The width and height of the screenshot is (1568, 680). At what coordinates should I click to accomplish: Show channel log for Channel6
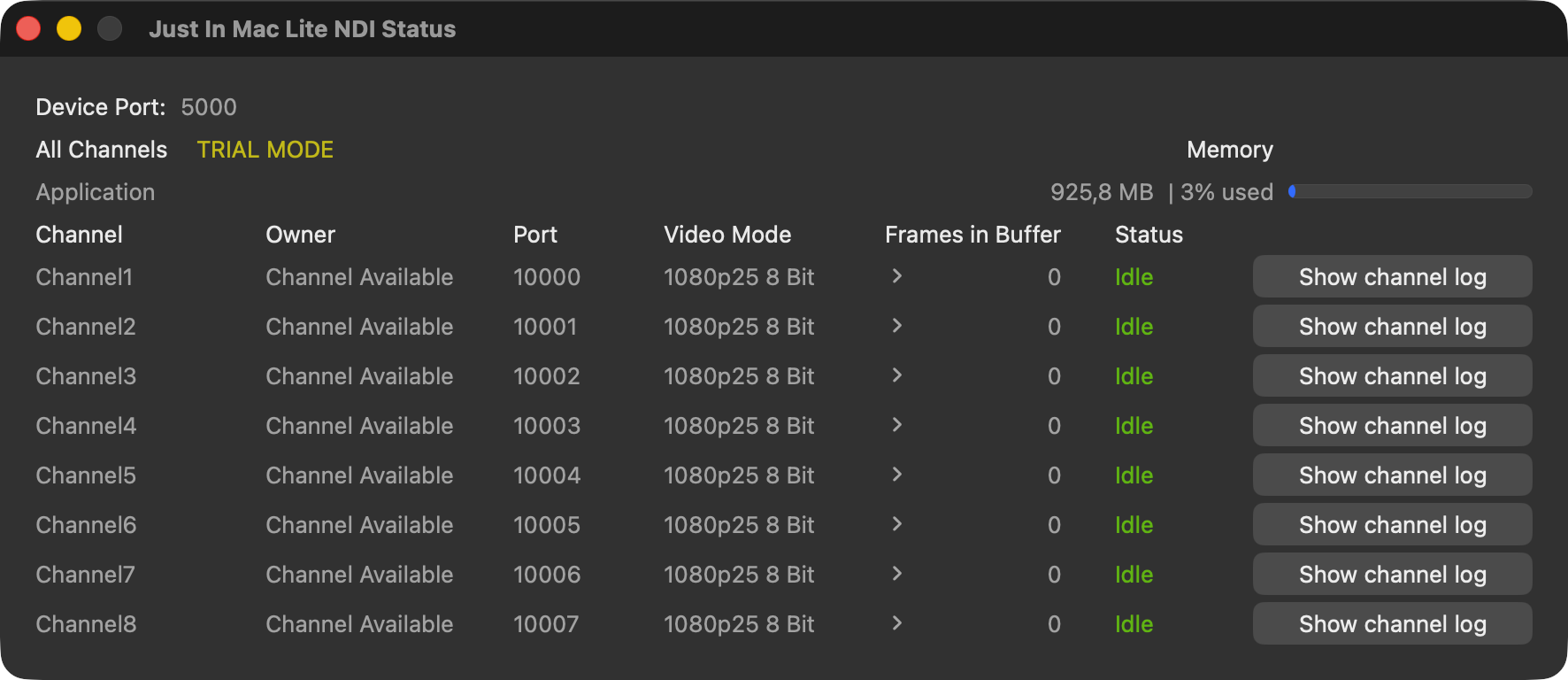click(x=1392, y=524)
